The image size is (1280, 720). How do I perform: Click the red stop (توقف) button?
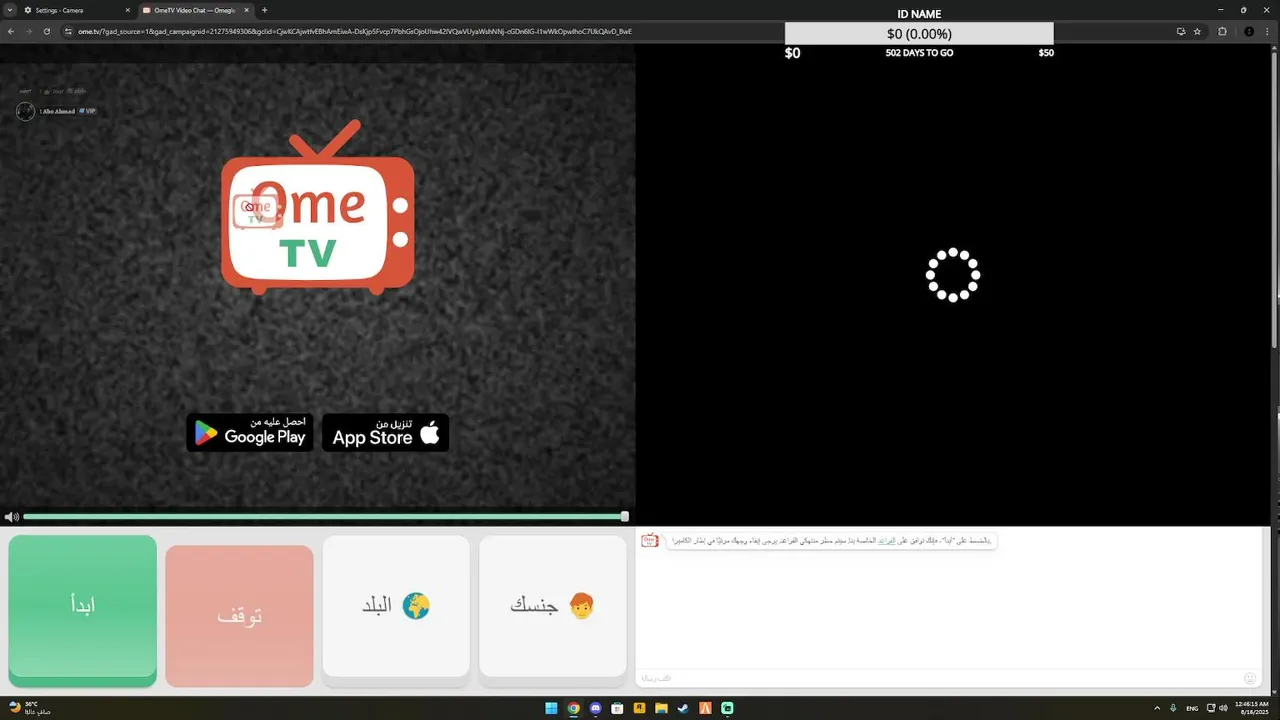239,615
